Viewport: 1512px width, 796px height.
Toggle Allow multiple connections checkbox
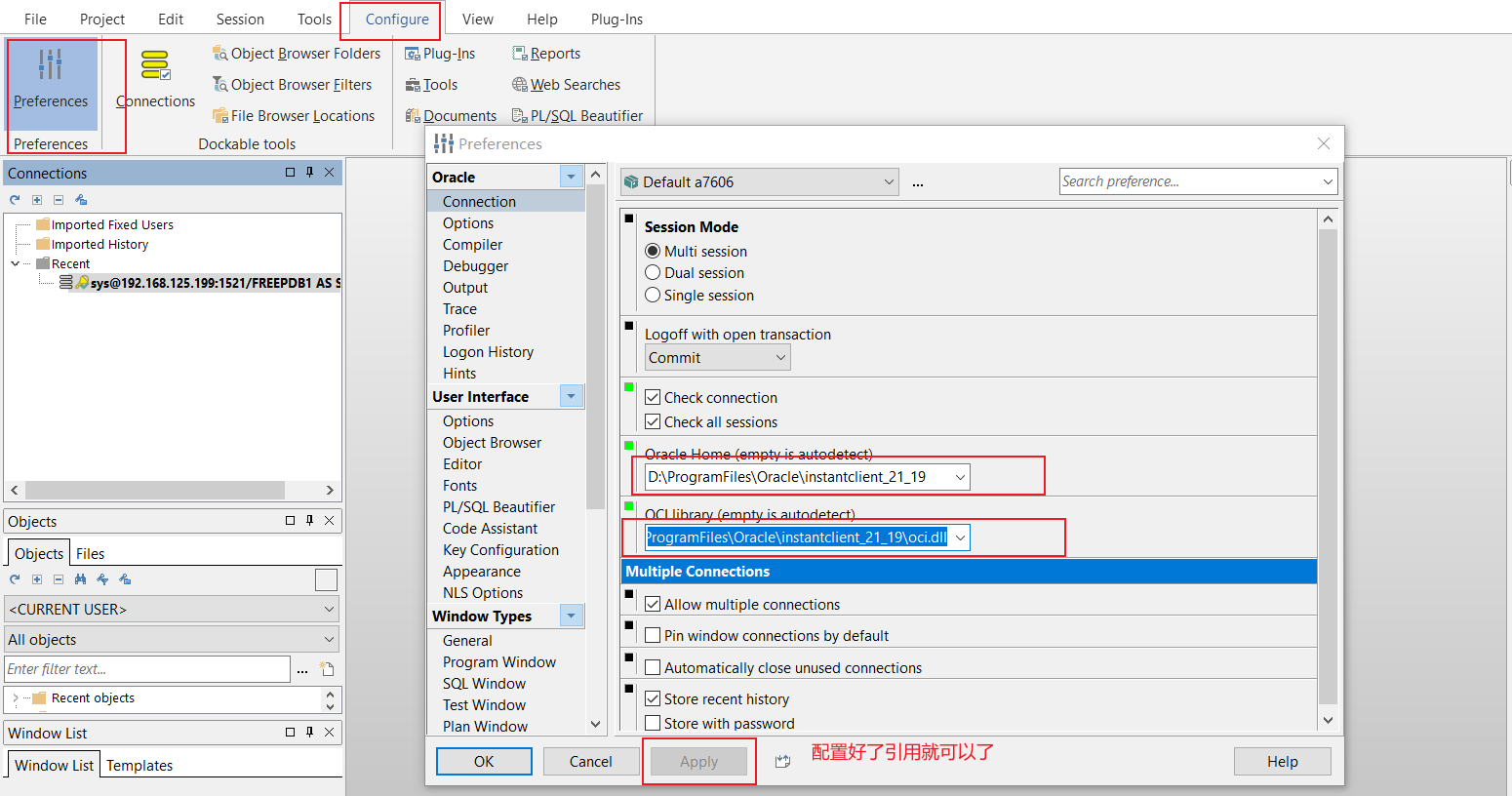(x=653, y=604)
